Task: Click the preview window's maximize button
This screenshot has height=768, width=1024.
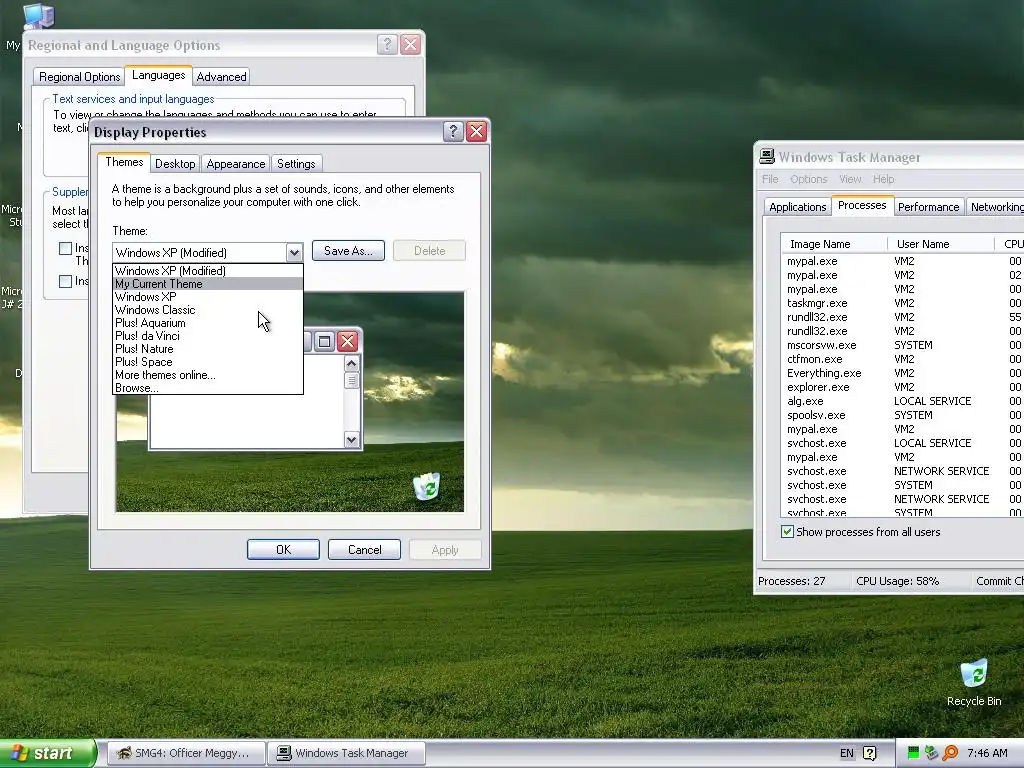Action: tap(325, 341)
